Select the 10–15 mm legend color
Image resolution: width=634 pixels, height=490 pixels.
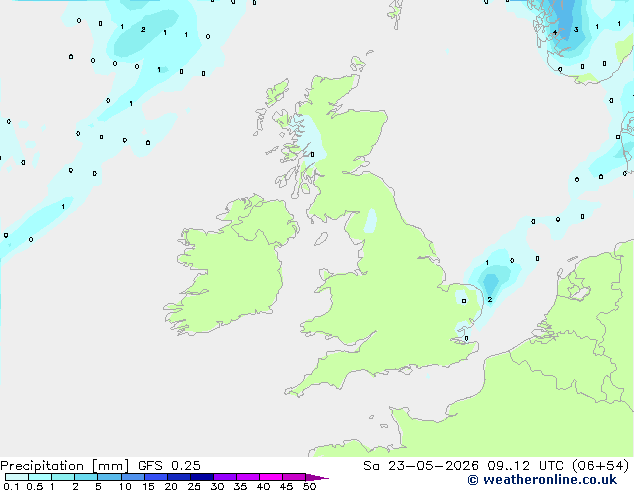pos(132,477)
